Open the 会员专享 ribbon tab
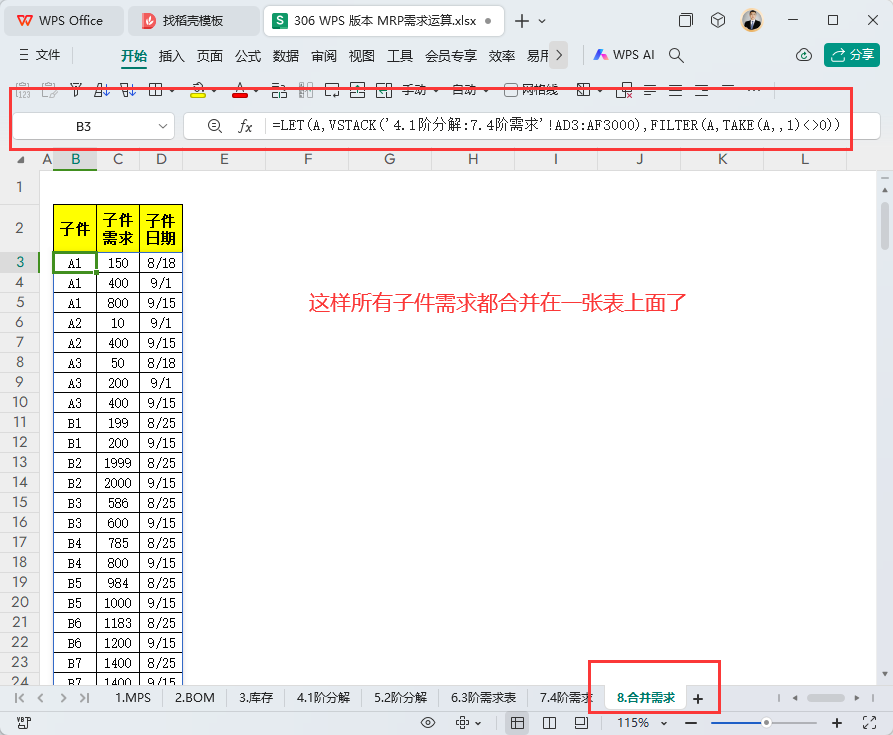 [x=450, y=56]
